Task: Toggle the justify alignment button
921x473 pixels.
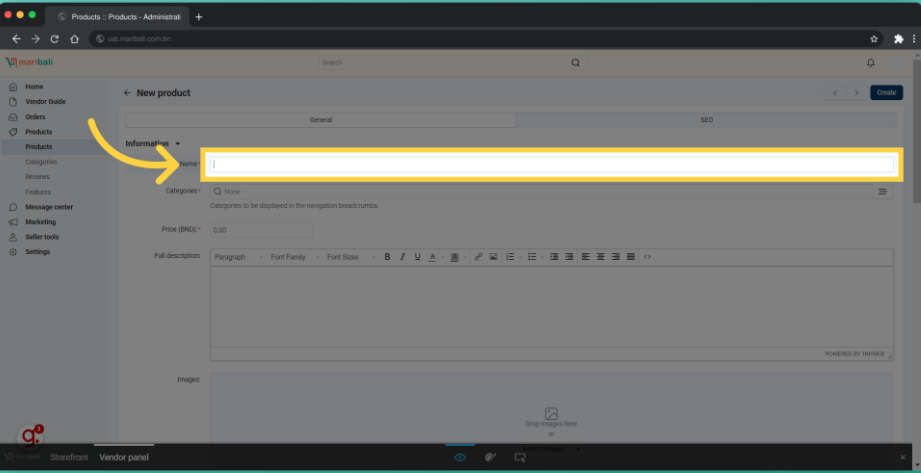Action: 631,257
